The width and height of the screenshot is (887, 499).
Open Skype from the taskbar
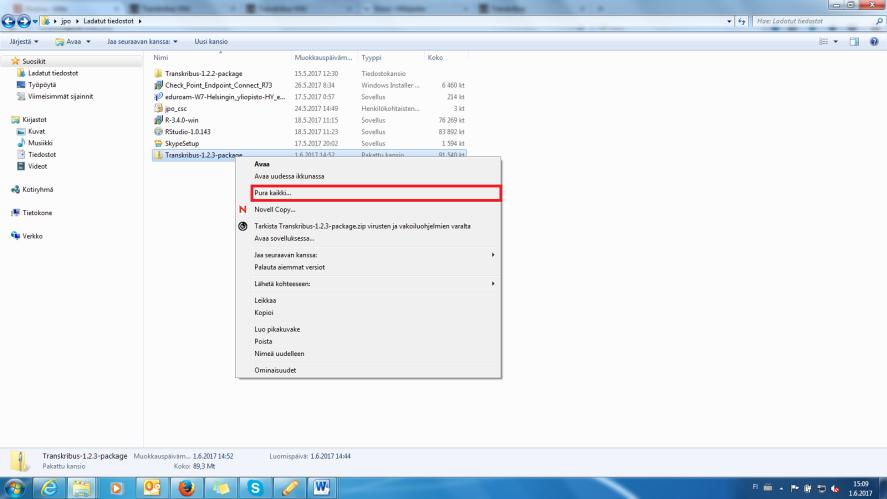point(255,488)
